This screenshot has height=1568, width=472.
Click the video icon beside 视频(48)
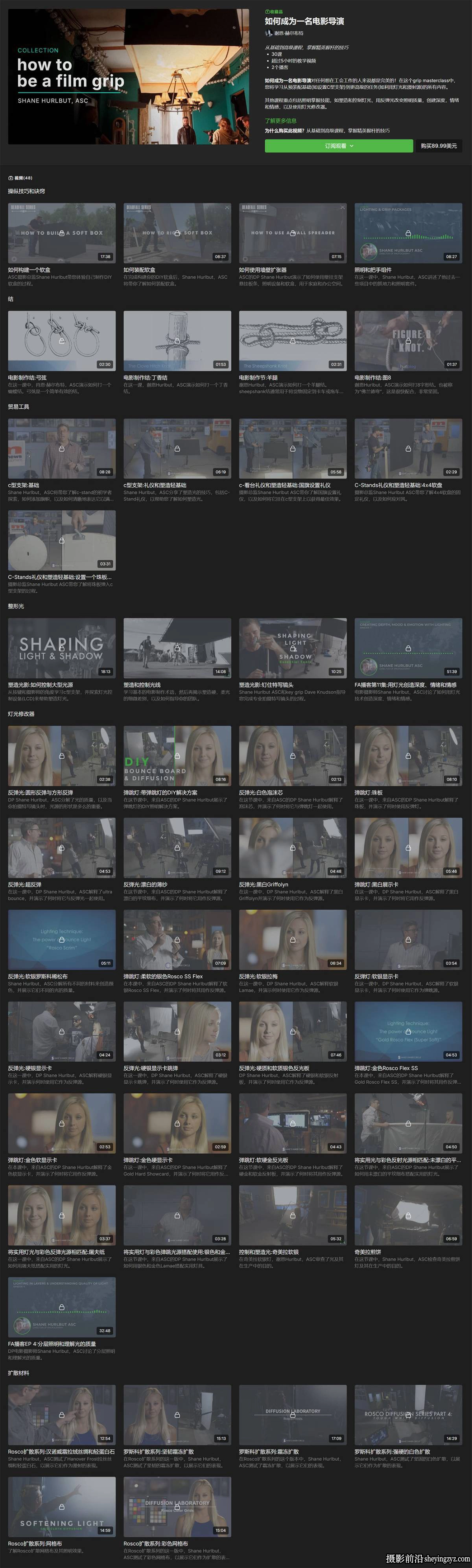10,178
